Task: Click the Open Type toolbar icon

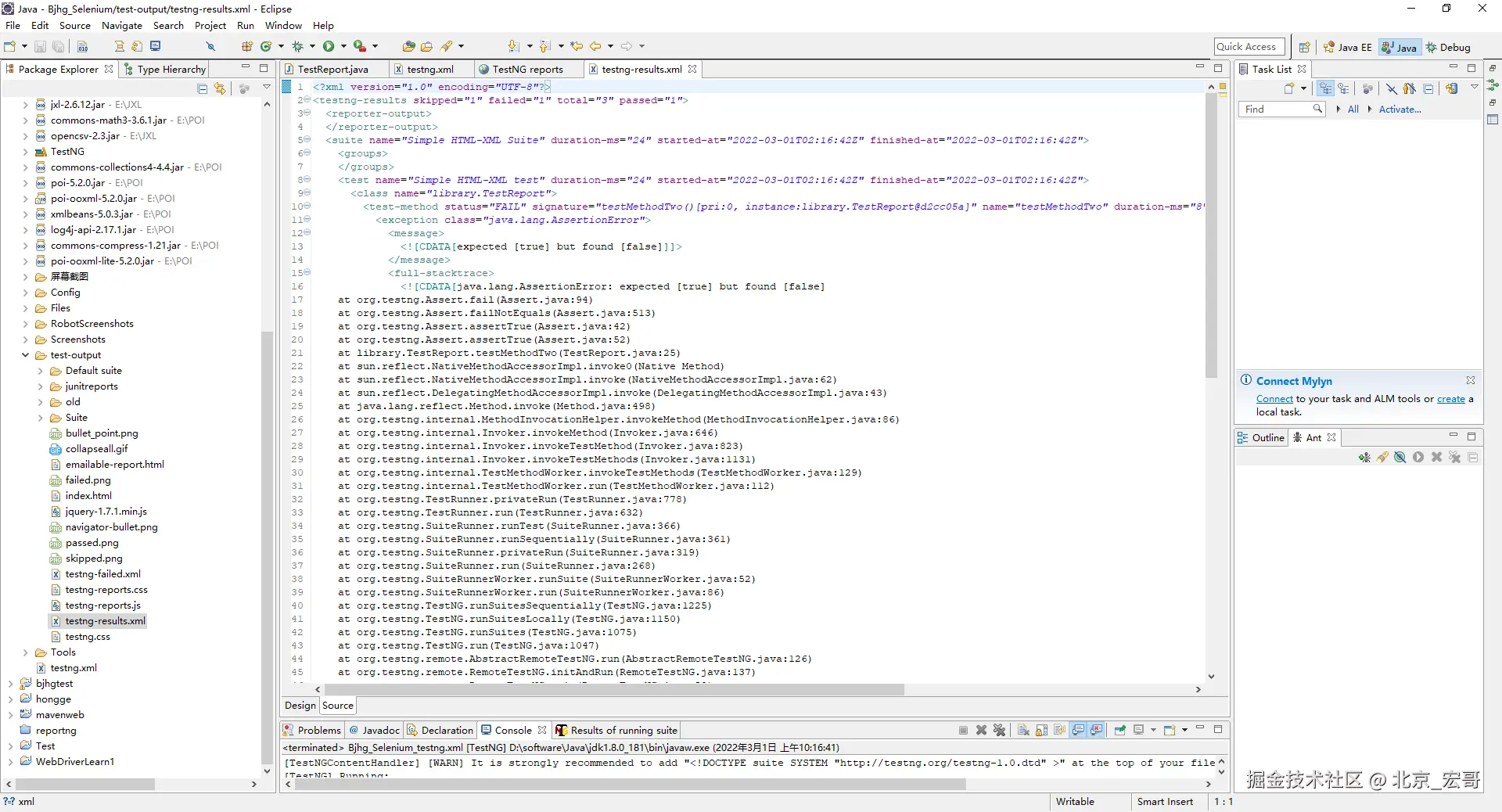Action: click(408, 47)
